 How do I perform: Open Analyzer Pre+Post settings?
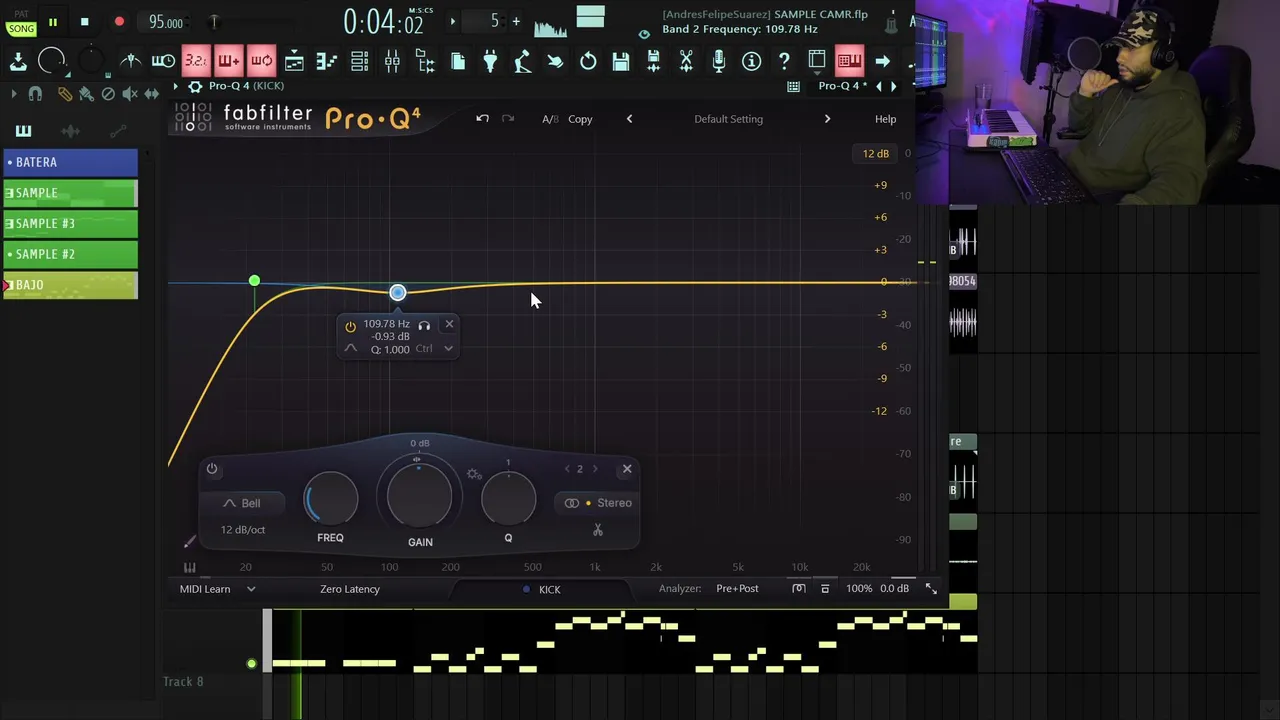coord(737,589)
